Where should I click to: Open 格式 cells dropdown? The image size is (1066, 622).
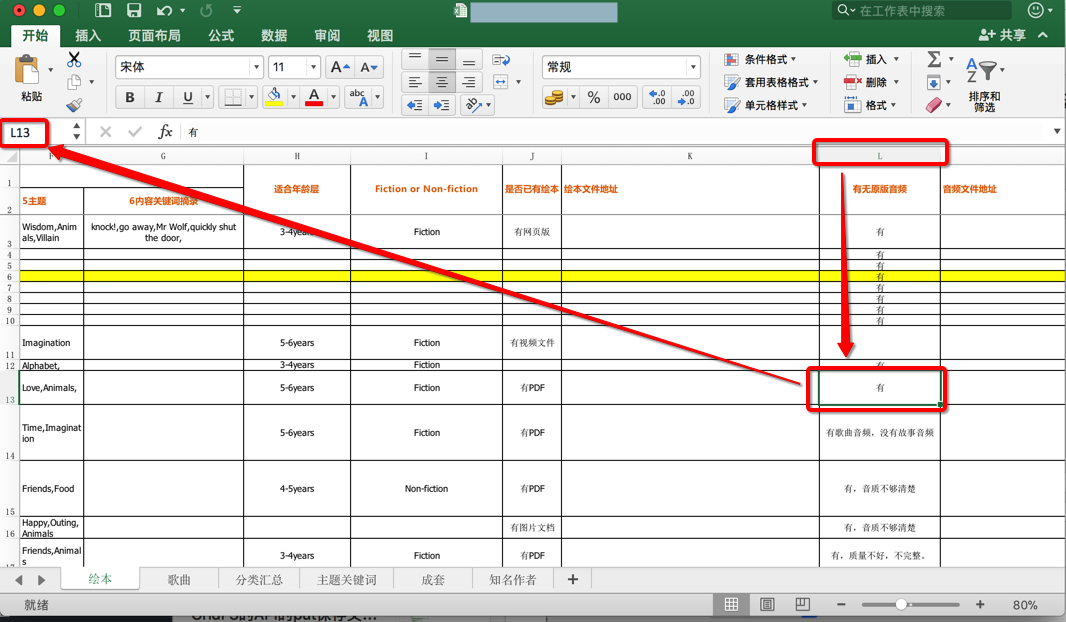pyautogui.click(x=870, y=105)
